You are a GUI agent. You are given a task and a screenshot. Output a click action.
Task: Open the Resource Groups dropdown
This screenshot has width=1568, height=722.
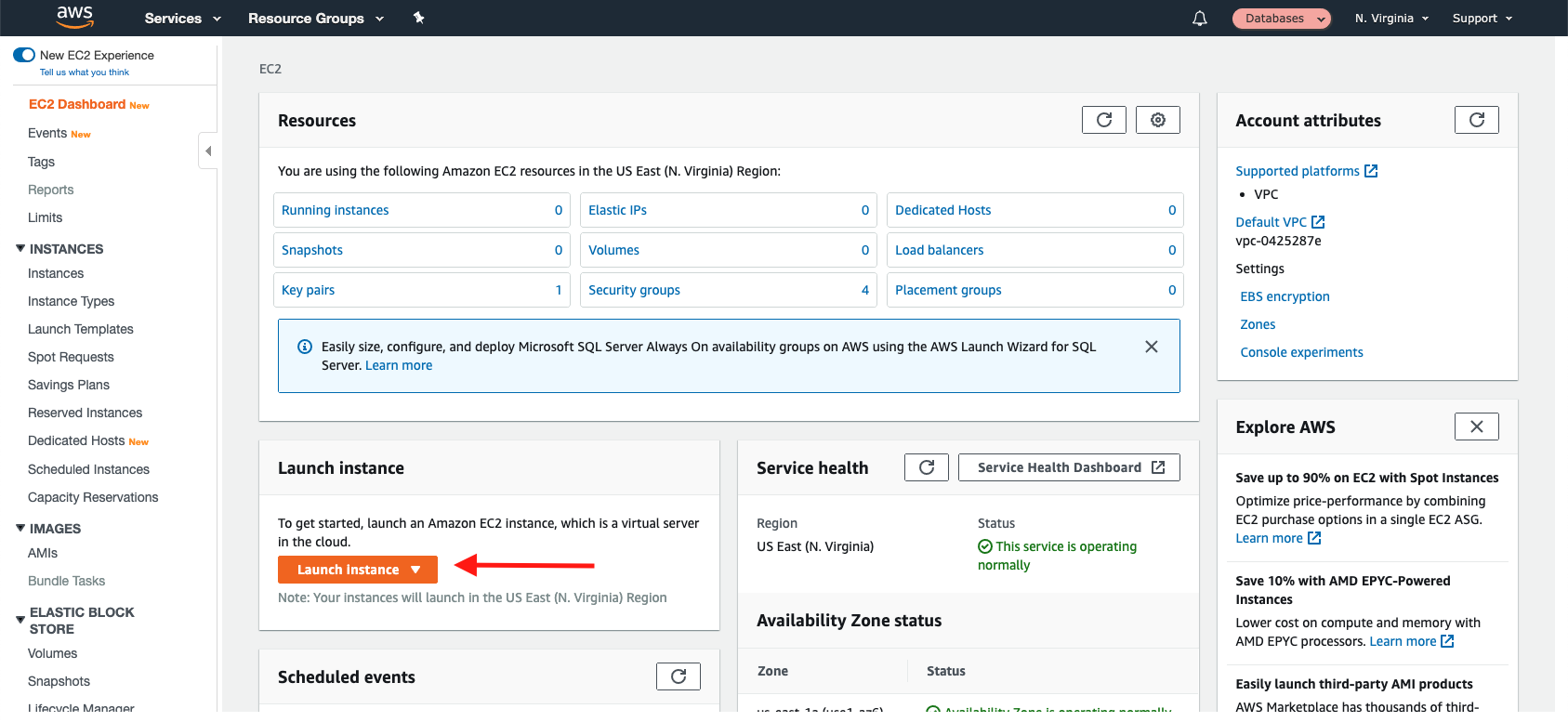[316, 18]
